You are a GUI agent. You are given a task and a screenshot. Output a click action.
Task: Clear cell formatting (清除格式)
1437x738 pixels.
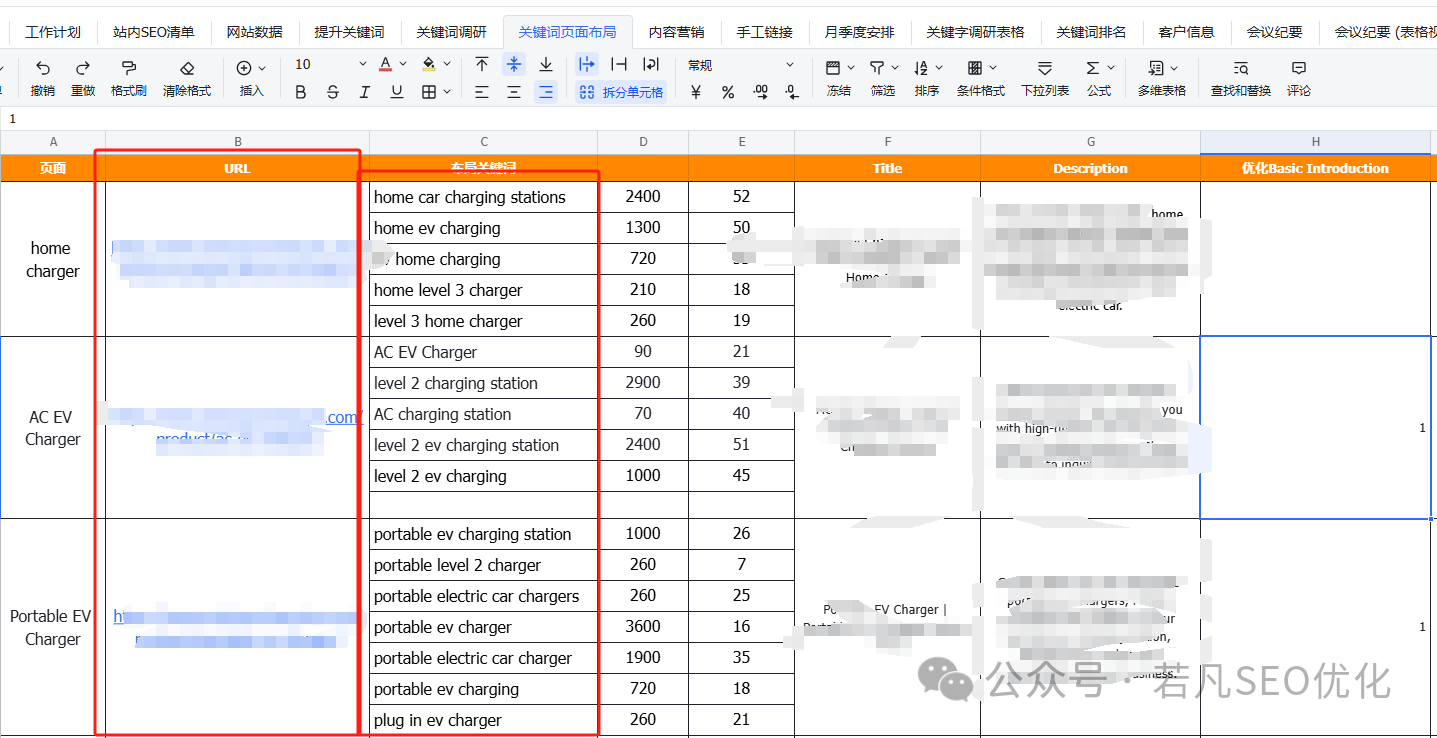[x=187, y=78]
